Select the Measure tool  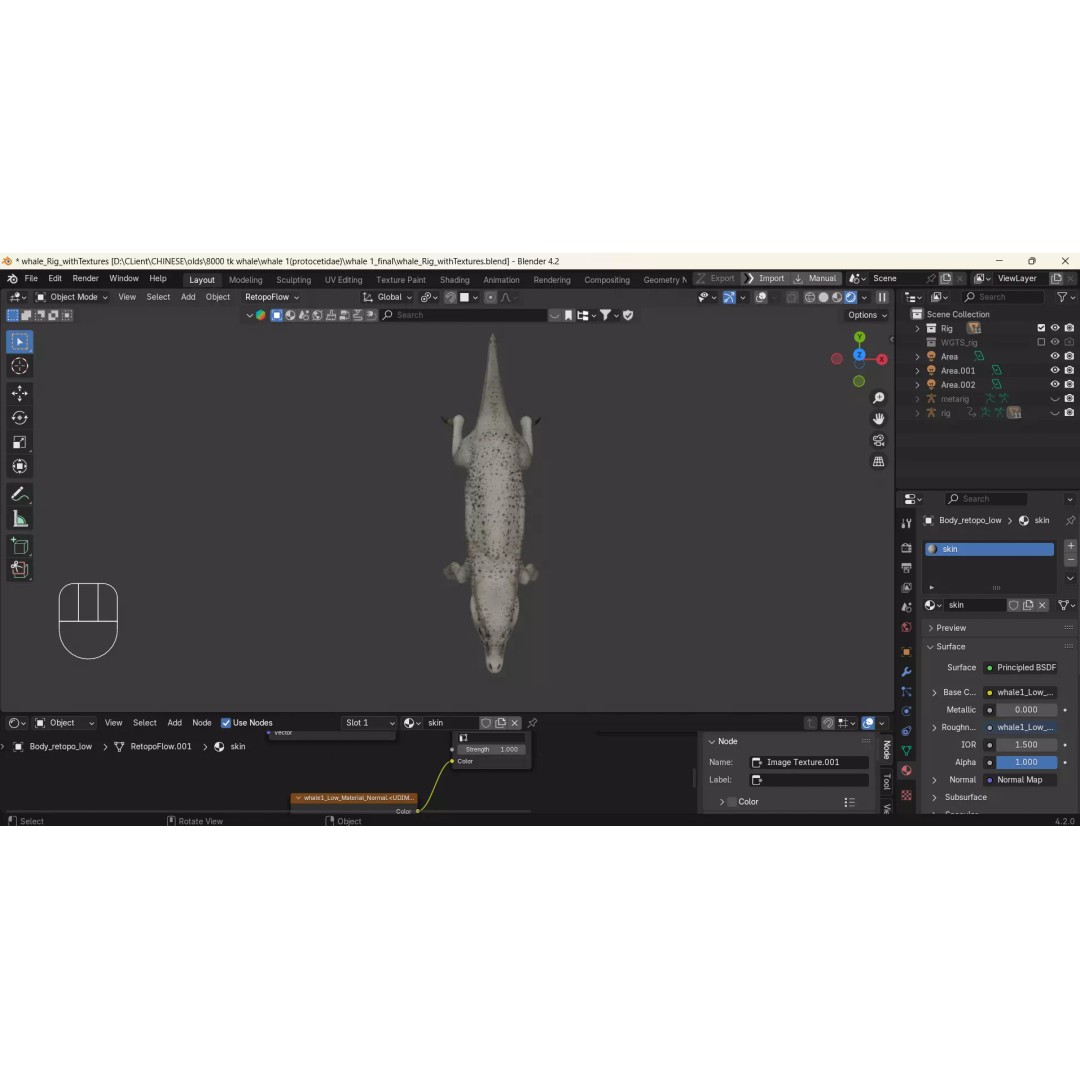19,519
